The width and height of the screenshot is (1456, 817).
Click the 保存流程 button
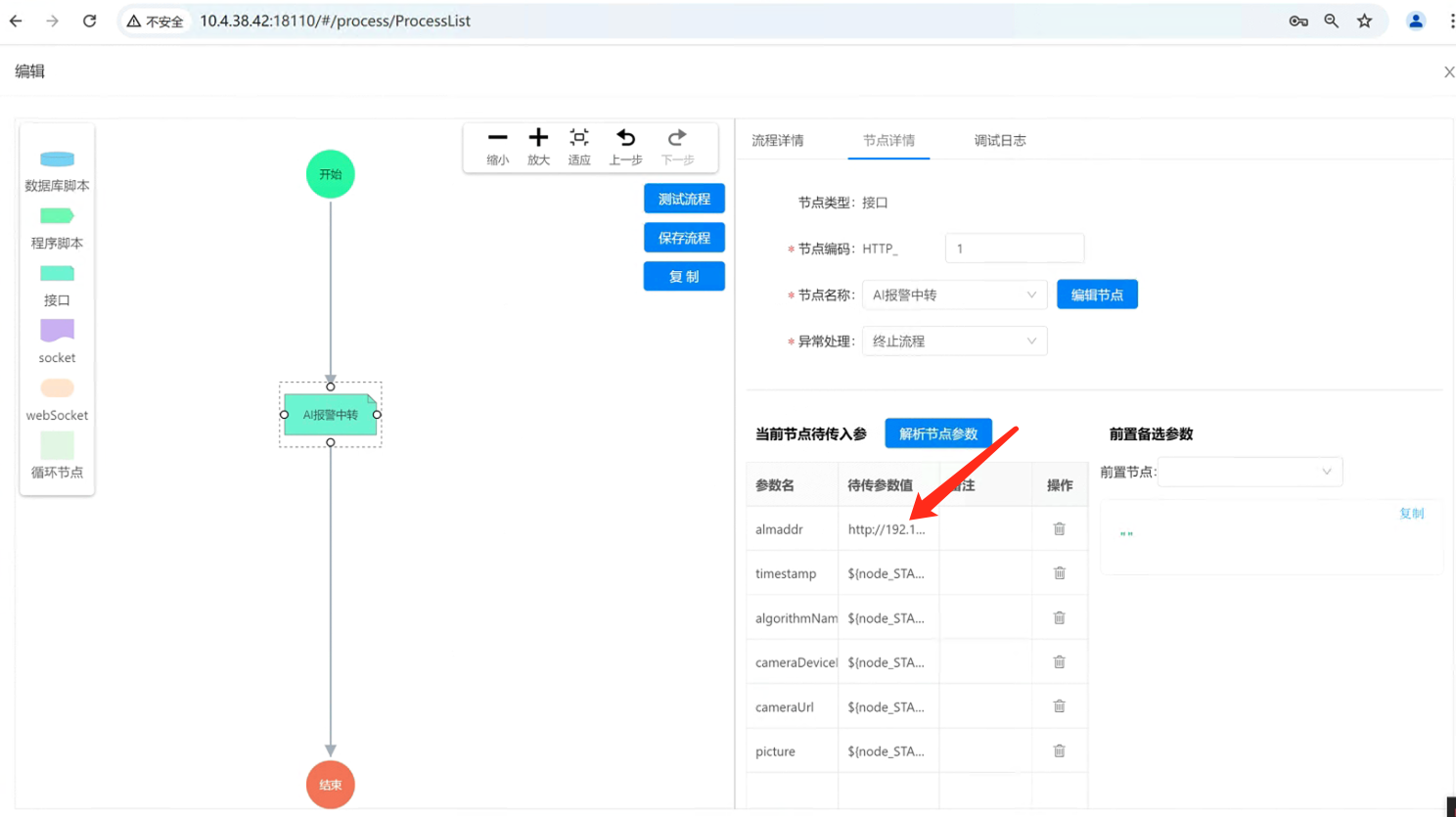684,238
